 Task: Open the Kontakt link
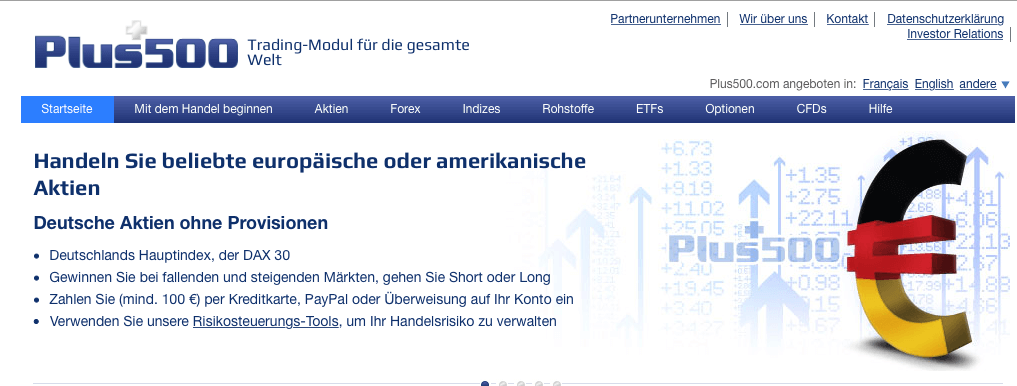pos(847,19)
